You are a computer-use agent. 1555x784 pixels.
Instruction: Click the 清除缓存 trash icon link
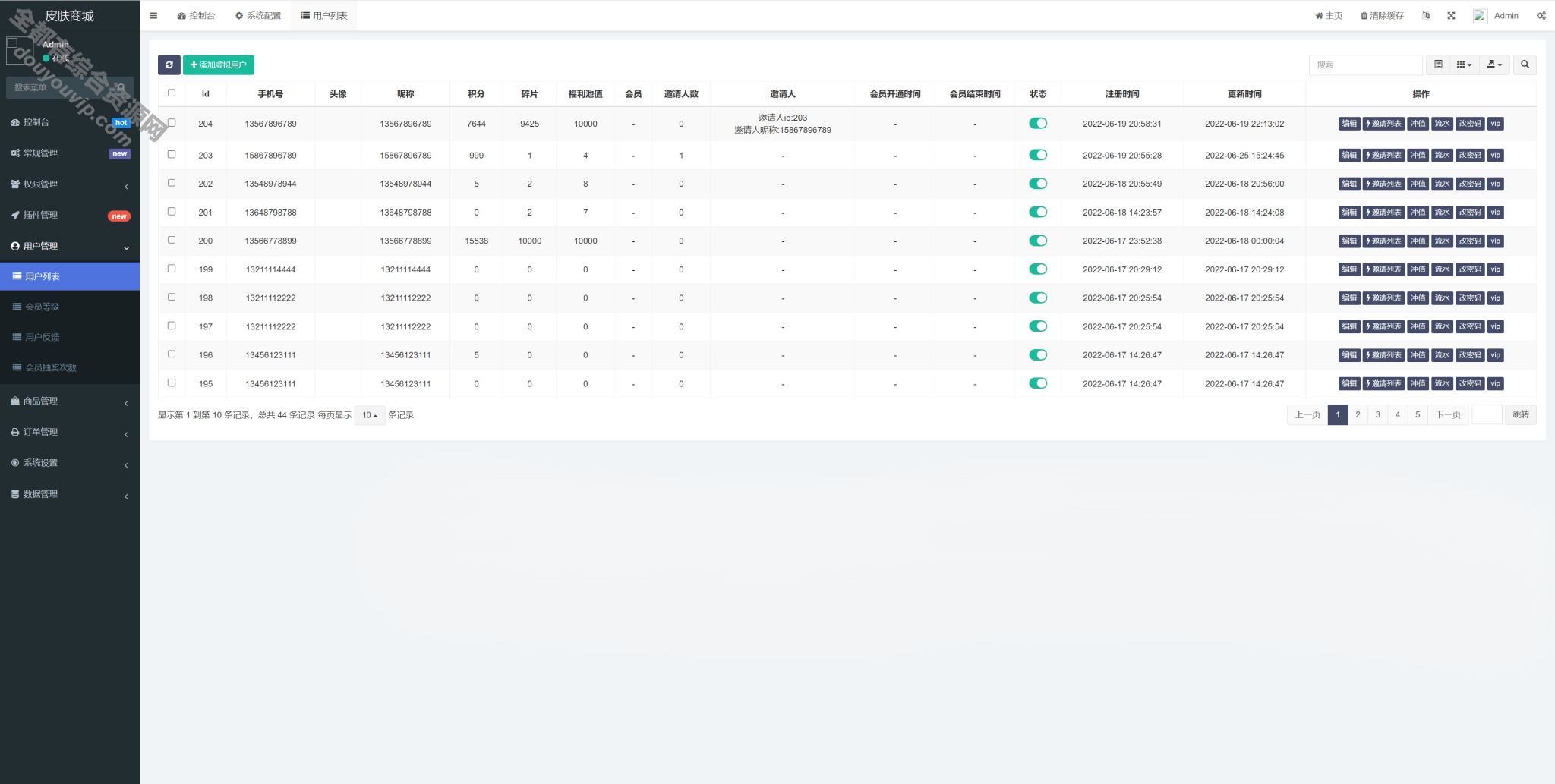point(1382,15)
